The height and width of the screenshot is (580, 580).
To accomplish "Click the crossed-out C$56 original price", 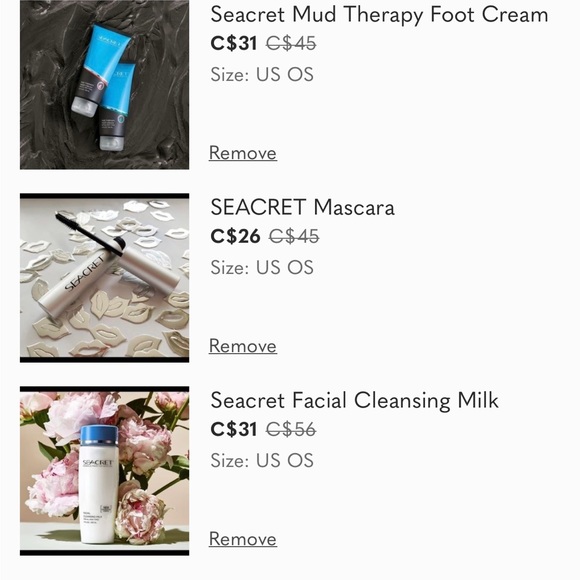I will point(291,429).
